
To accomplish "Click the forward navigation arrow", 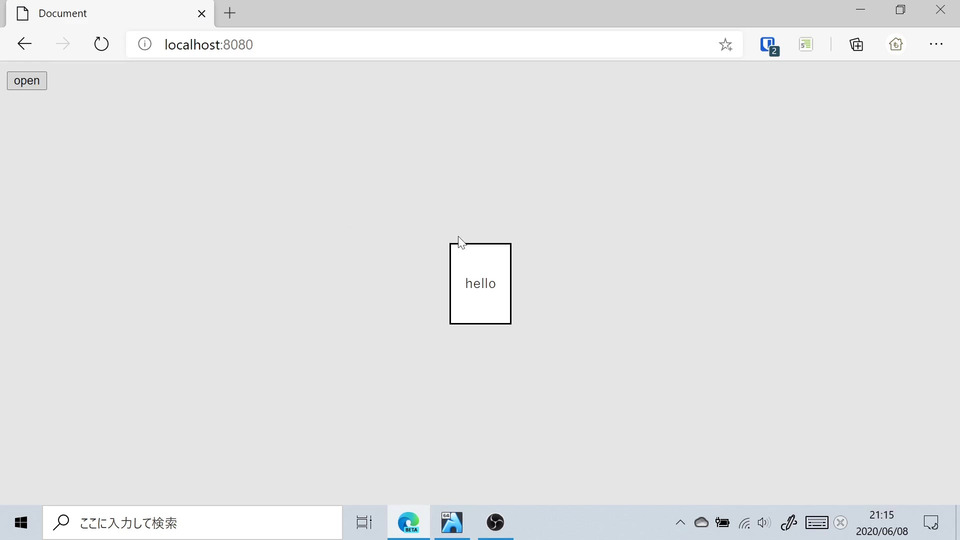I will point(63,44).
